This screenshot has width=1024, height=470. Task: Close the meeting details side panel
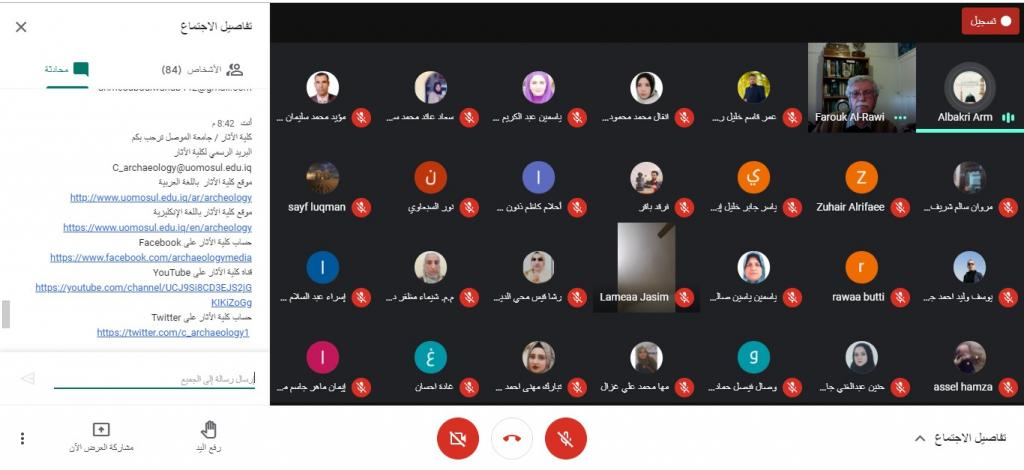coord(21,27)
